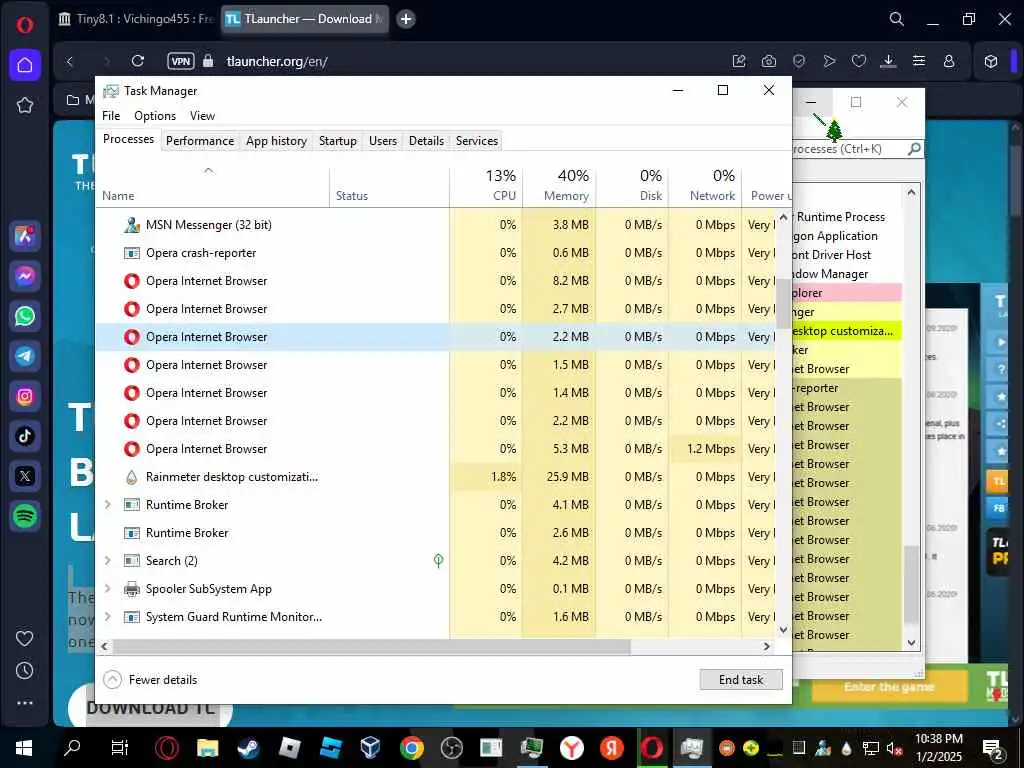Viewport: 1024px width, 768px height.
Task: Open Opera menu logo at top-left
Action: 25,25
